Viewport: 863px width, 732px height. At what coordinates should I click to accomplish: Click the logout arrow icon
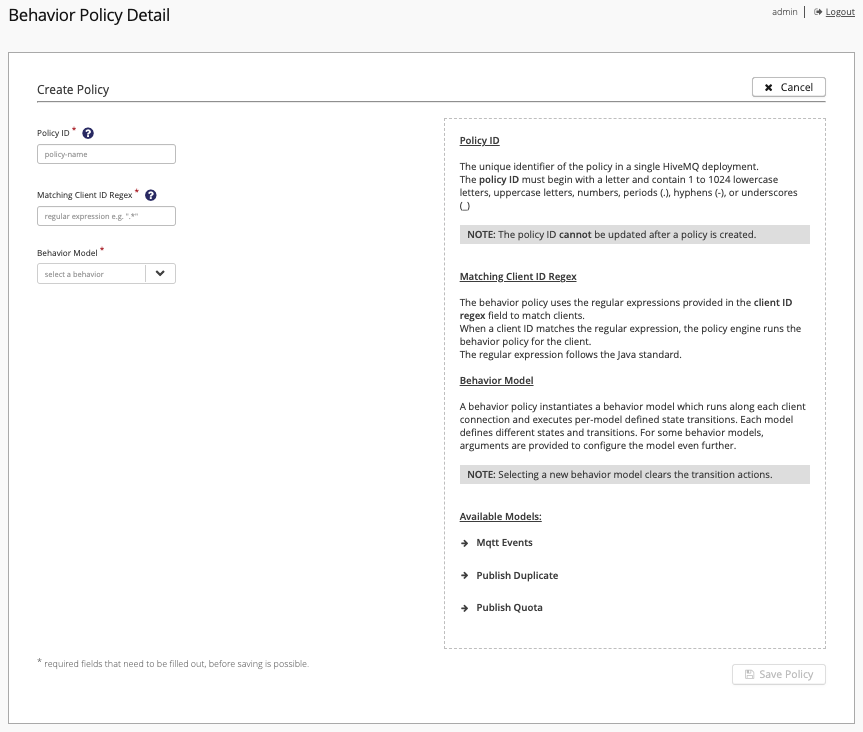pos(817,12)
